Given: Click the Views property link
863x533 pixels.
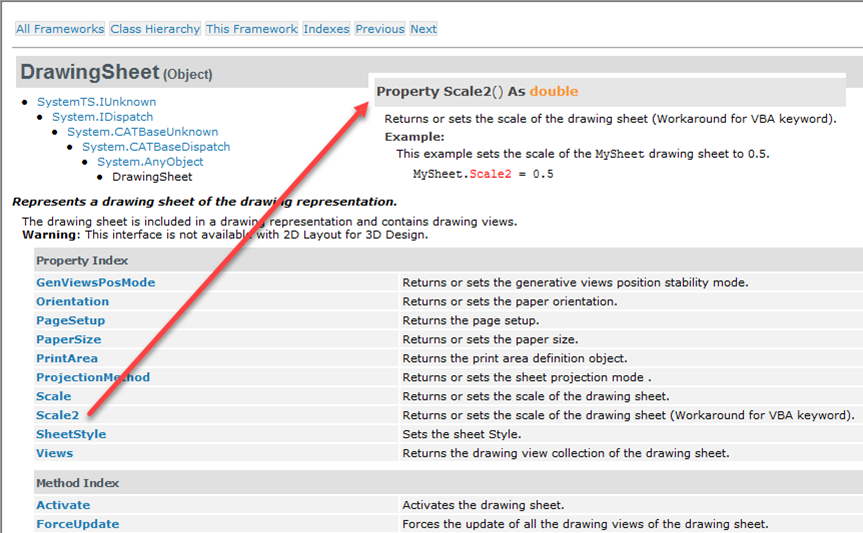Looking at the screenshot, I should (x=54, y=453).
